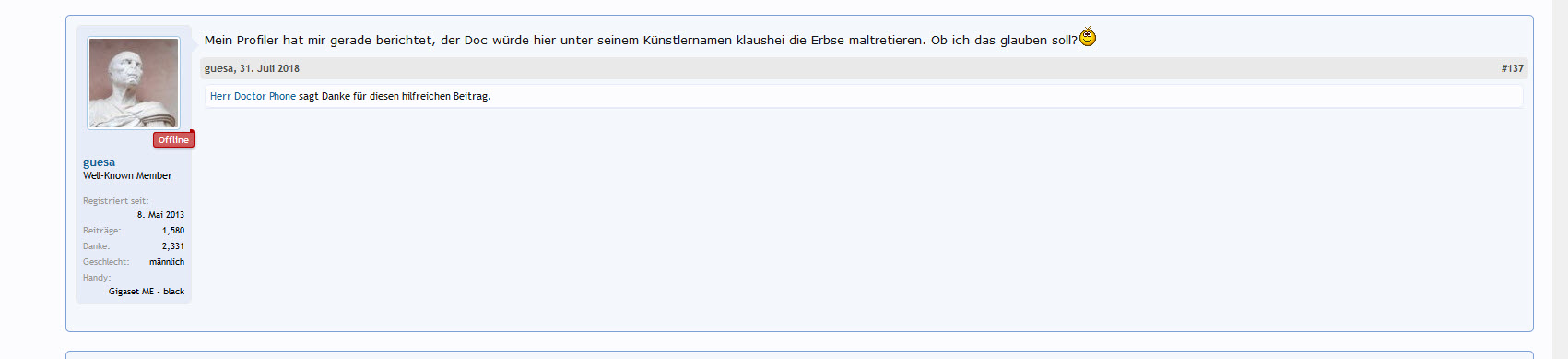This screenshot has height=359, width=1568.
Task: Click the Well-Known Member user title
Action: coord(127,175)
